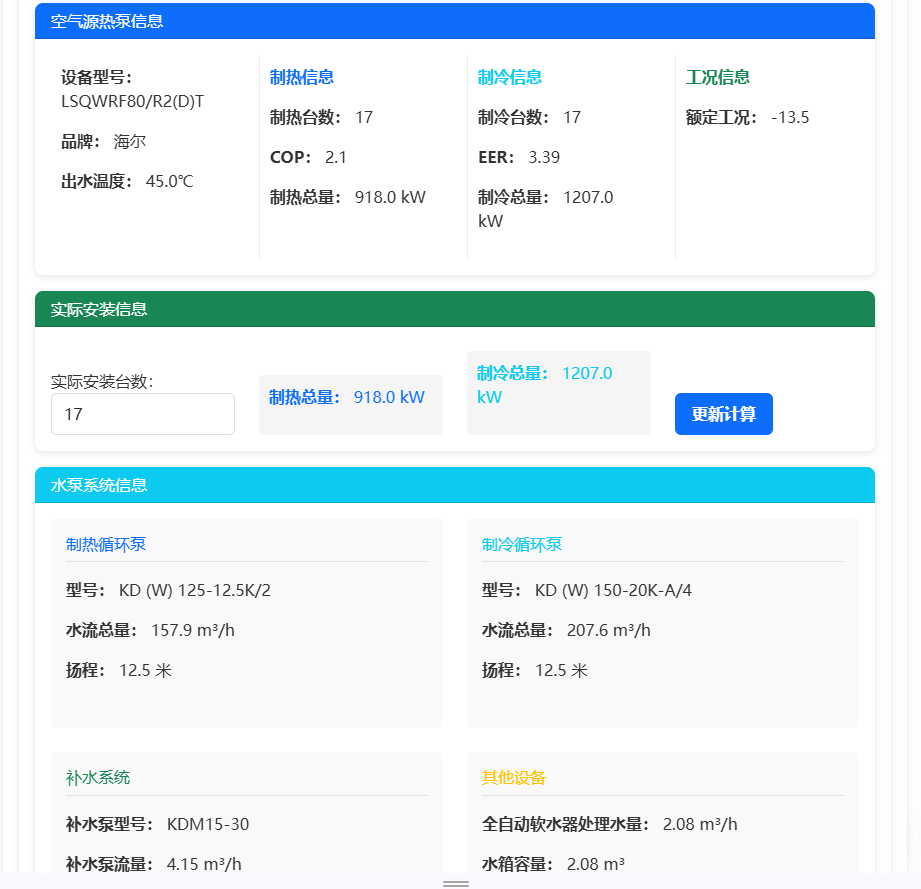
Task: Click the 更新计算 button
Action: tap(724, 414)
